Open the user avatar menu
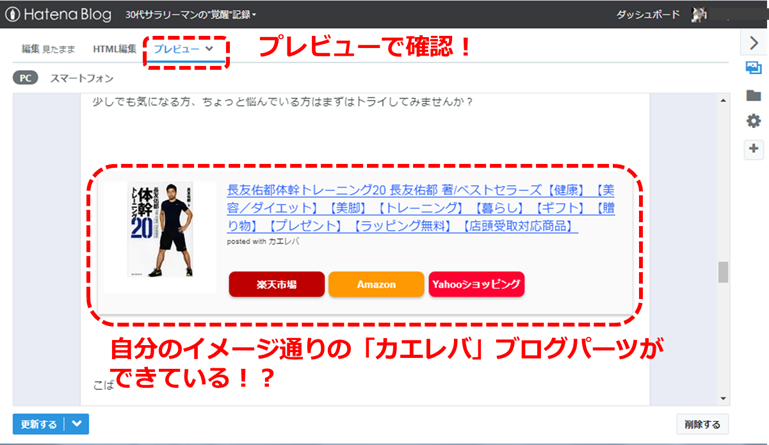Viewport: 769px width, 445px height. tap(699, 15)
